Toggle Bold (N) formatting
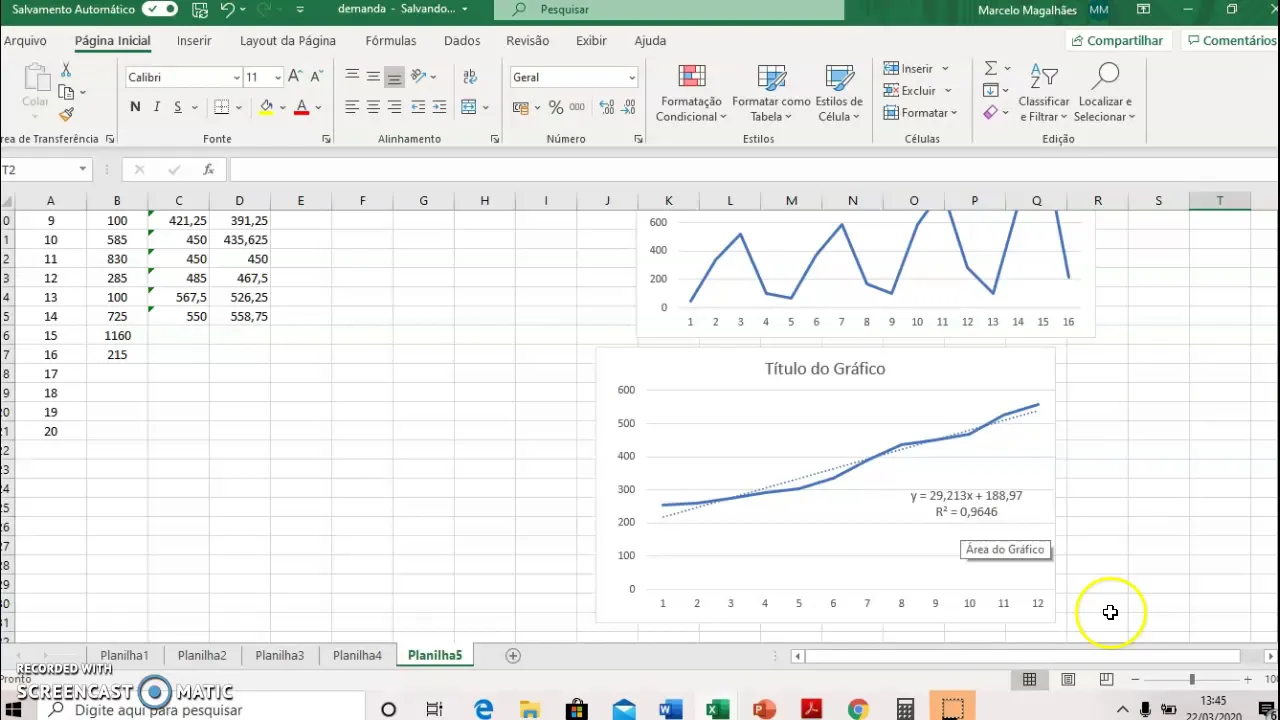The image size is (1280, 720). click(x=135, y=107)
